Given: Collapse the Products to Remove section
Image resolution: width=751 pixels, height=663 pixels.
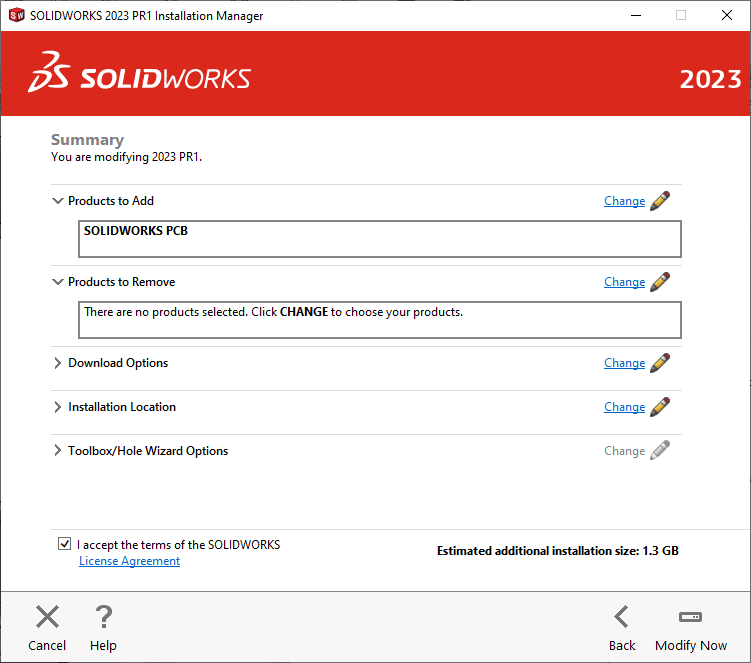Looking at the screenshot, I should click(57, 282).
